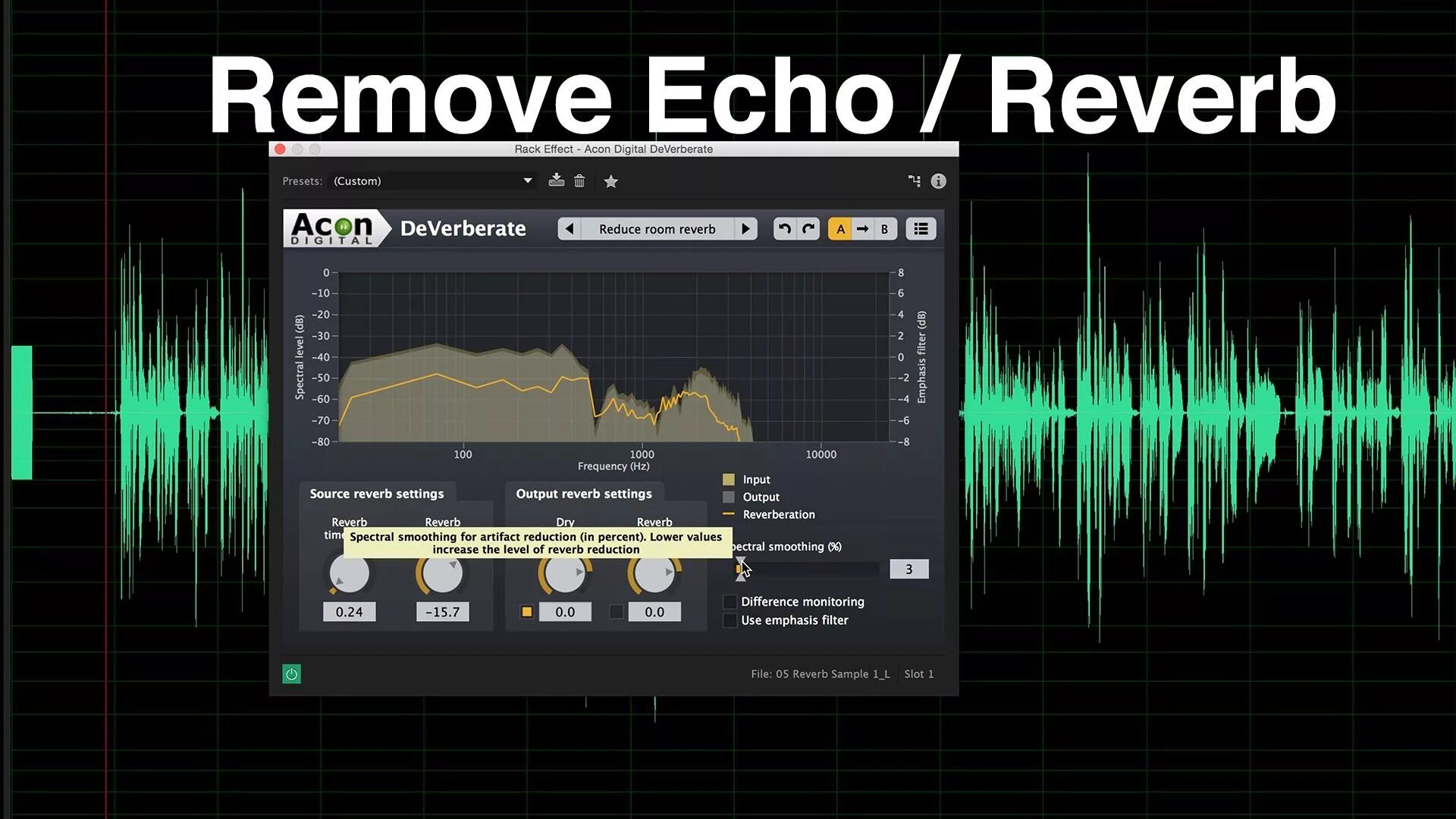Select the B comparison slot button
This screenshot has height=819, width=1456.
882,229
